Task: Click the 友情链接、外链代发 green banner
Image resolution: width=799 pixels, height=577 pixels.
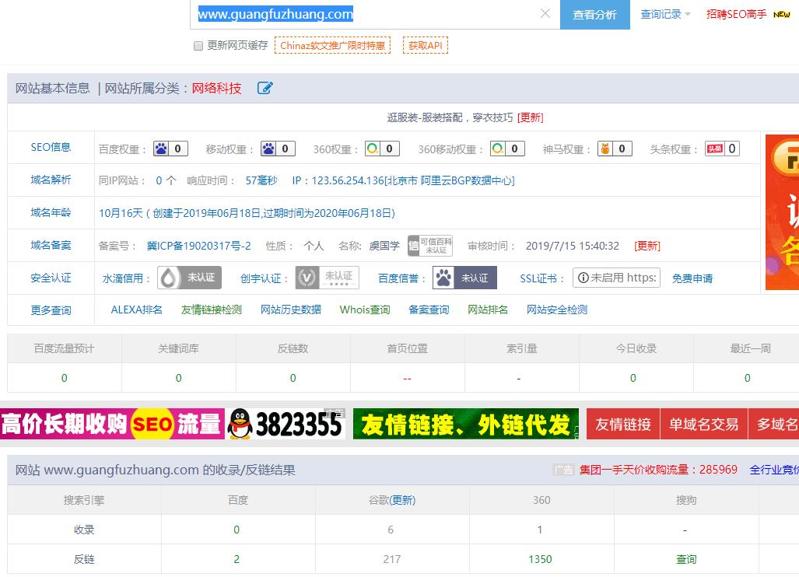Action: 466,424
